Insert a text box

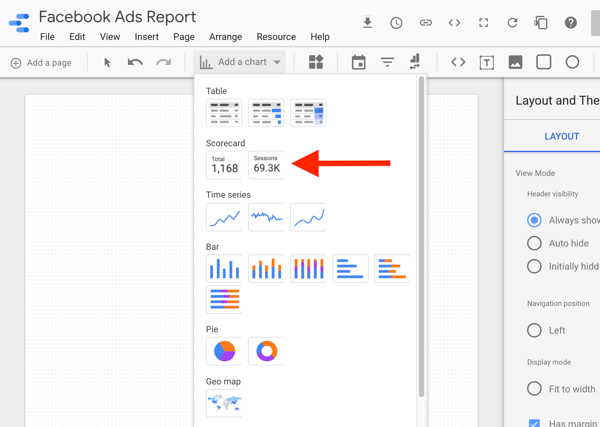486,62
